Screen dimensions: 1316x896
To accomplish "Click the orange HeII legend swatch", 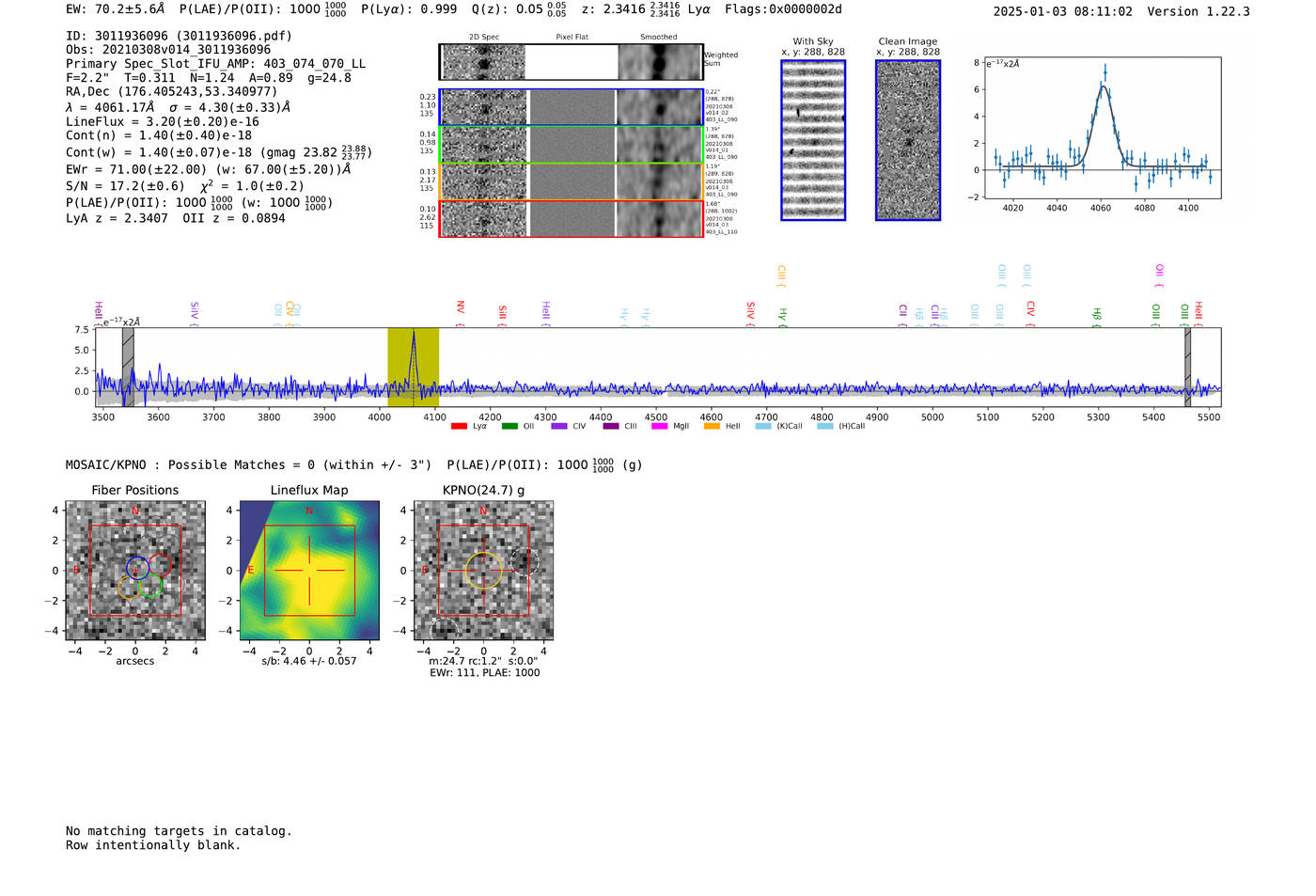I will click(x=712, y=426).
